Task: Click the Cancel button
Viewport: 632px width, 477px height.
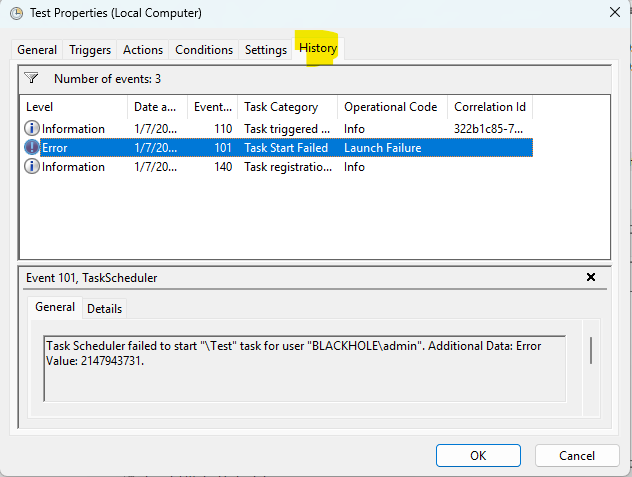Action: click(577, 456)
